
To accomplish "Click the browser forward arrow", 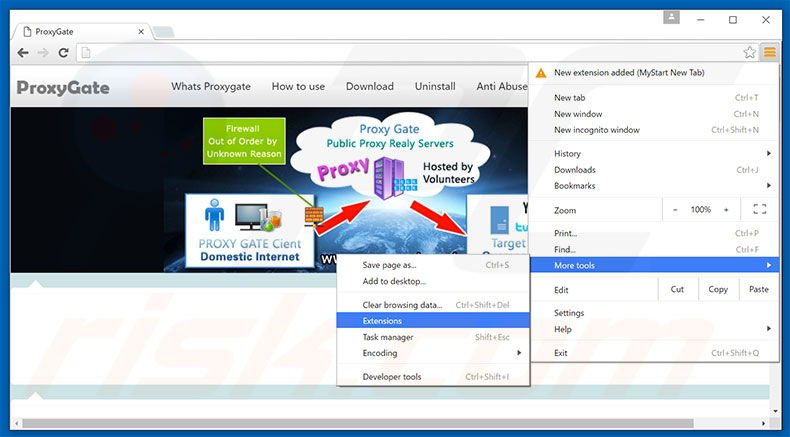I will coord(43,52).
